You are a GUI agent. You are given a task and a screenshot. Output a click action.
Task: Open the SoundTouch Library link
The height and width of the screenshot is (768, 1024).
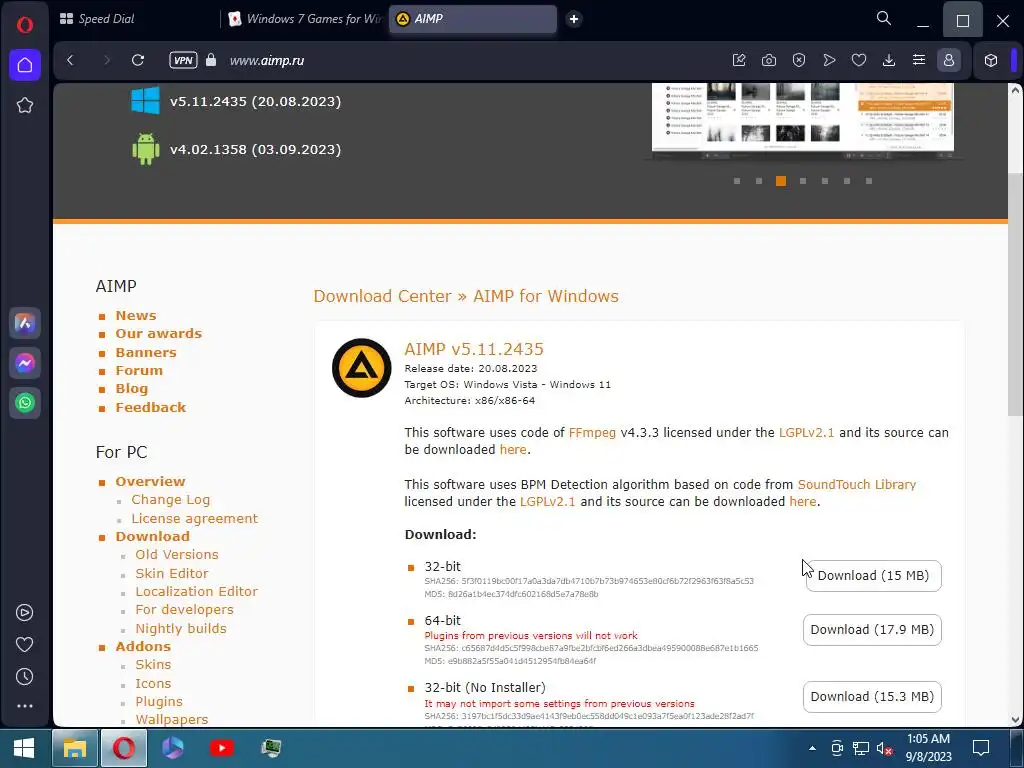pos(857,485)
